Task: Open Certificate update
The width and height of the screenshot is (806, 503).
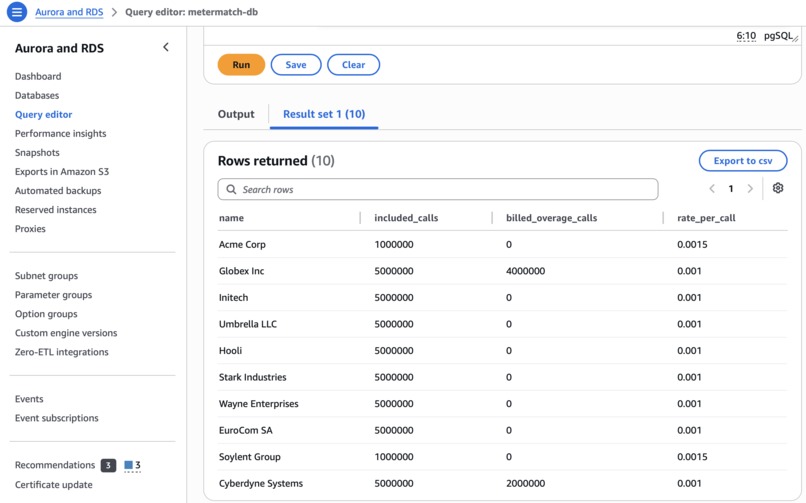Action: [x=53, y=485]
